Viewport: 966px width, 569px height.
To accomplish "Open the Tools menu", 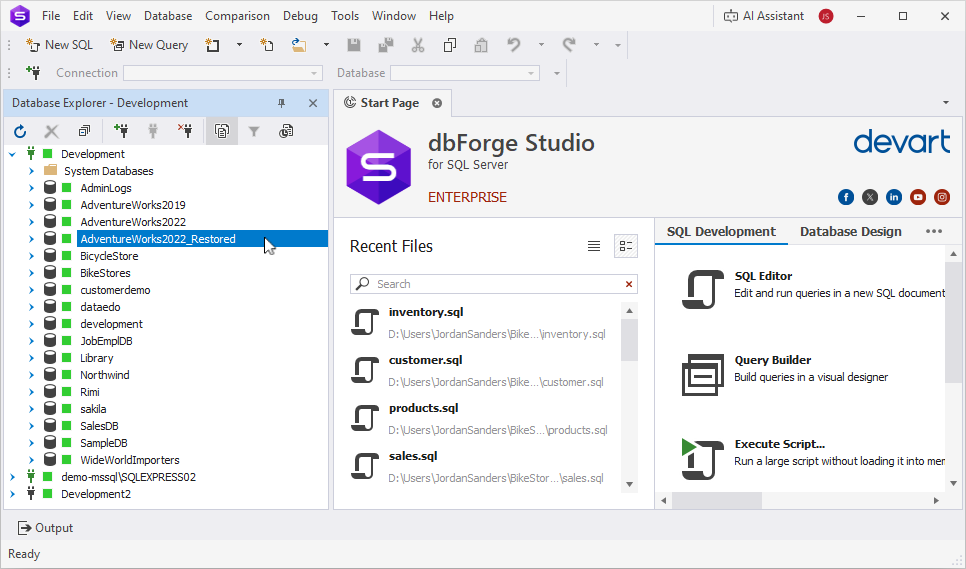I will tap(345, 16).
